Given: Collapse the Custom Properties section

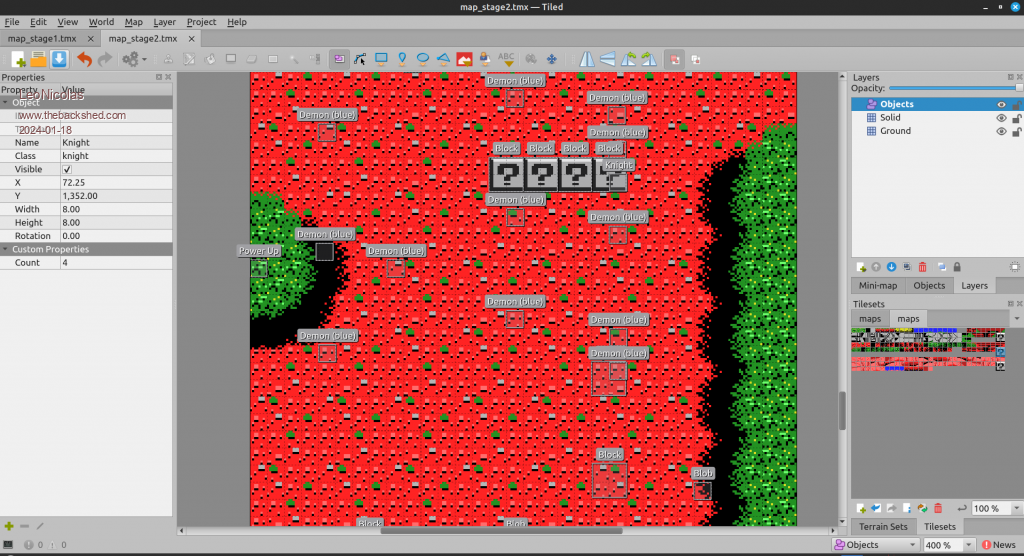Looking at the screenshot, I should 6,249.
